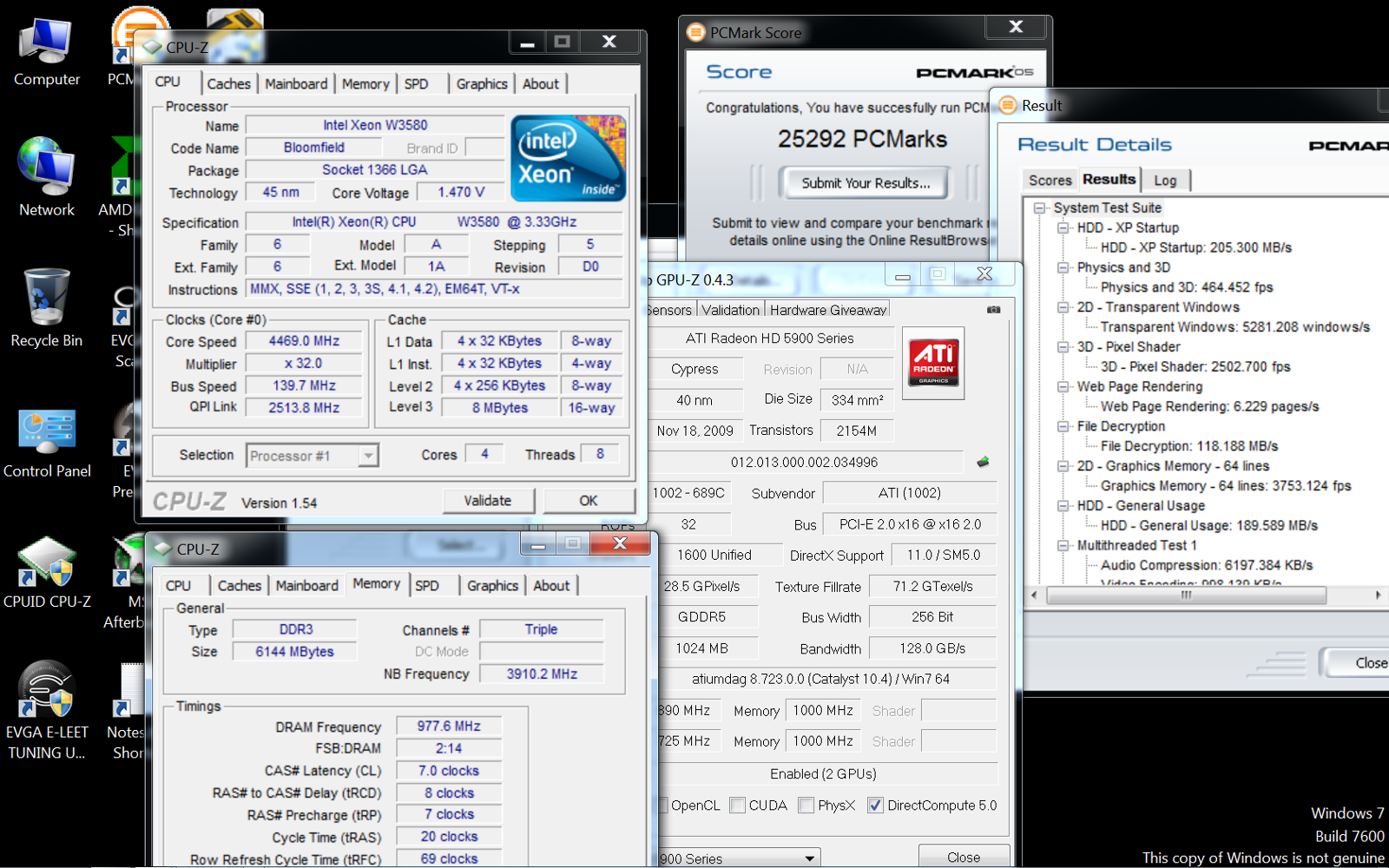The height and width of the screenshot is (868, 1389).
Task: Open the SPD tab in upper CPU-Z
Action: pos(417,84)
